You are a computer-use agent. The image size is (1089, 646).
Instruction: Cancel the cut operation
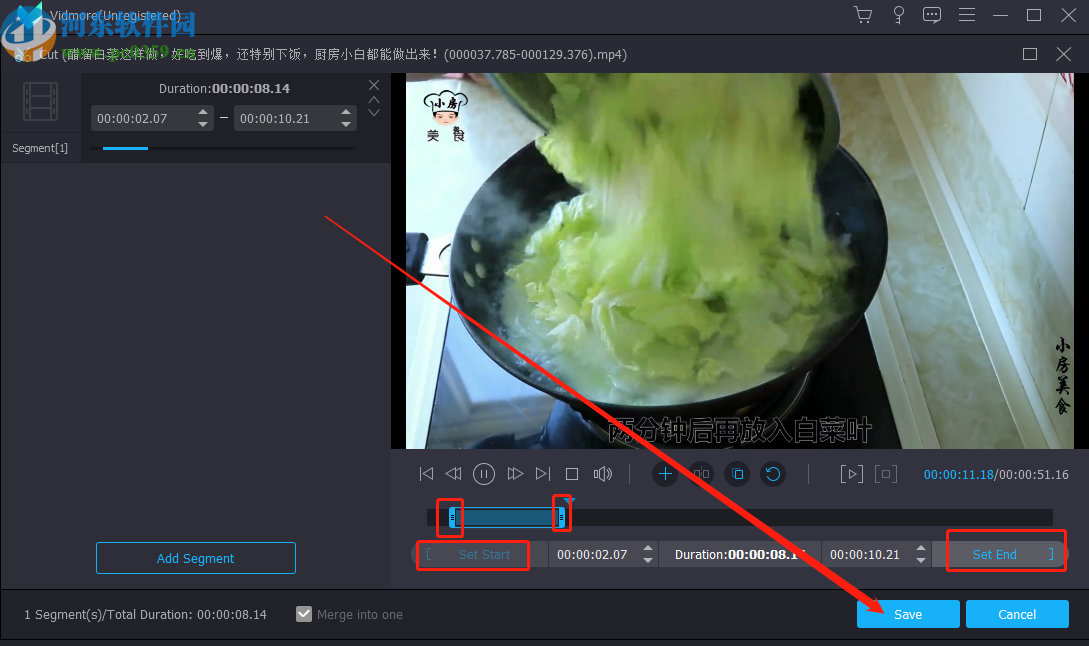click(1017, 614)
